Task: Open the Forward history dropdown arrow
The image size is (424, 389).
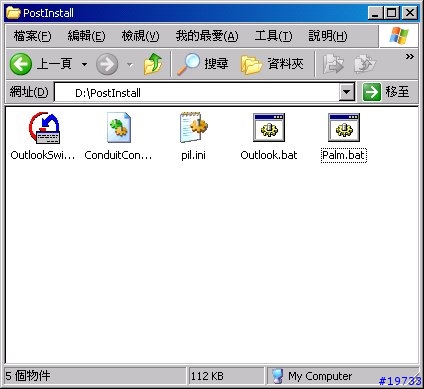Action: 130,64
